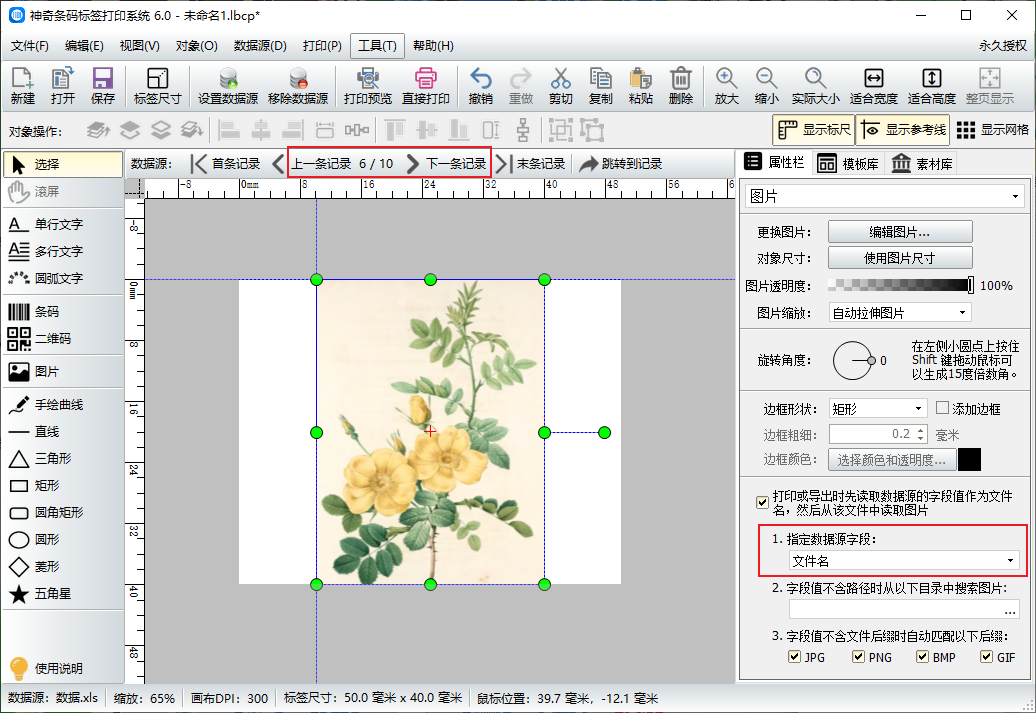This screenshot has height=713, width=1036.
Task: Select the 圆弧文字 arc text tool
Action: 63,278
